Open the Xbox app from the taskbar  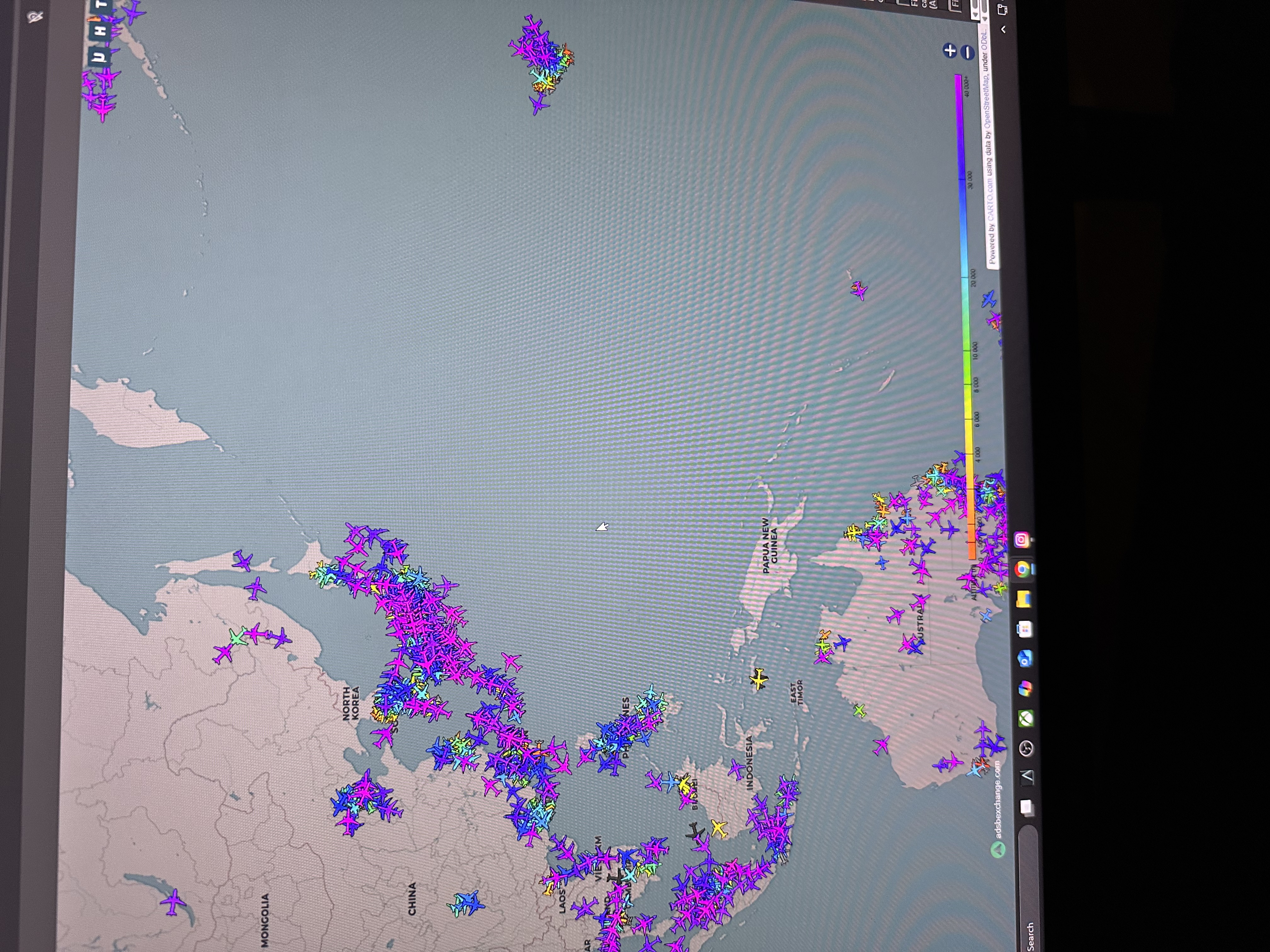[x=1026, y=718]
